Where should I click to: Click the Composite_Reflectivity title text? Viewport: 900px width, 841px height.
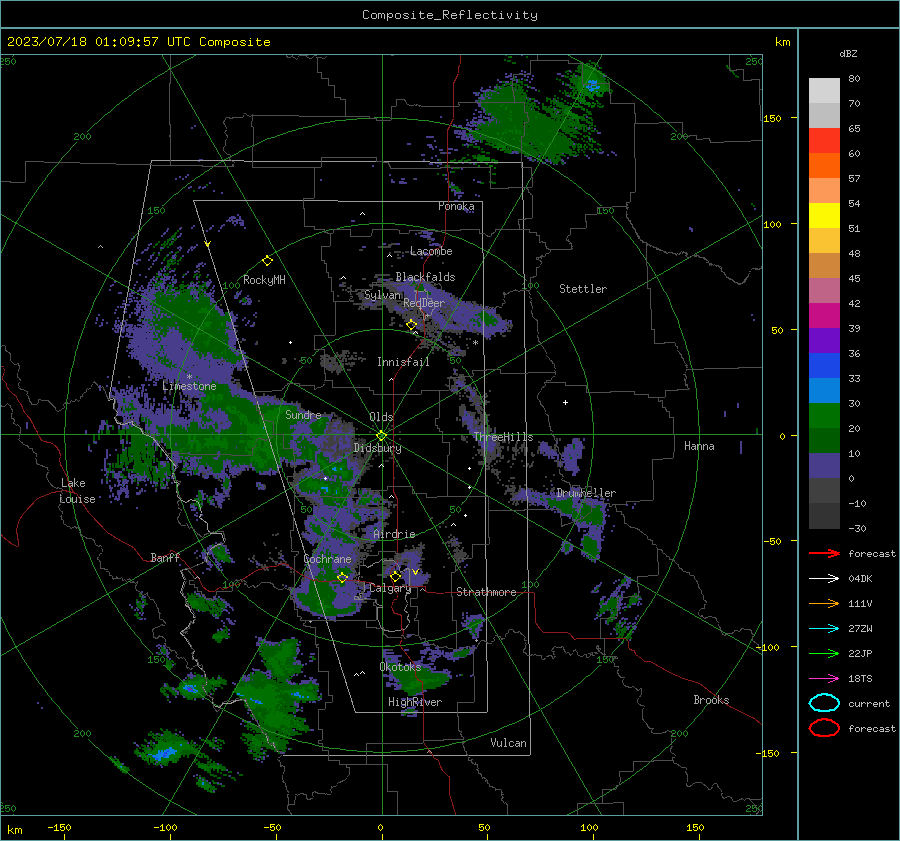(x=449, y=15)
